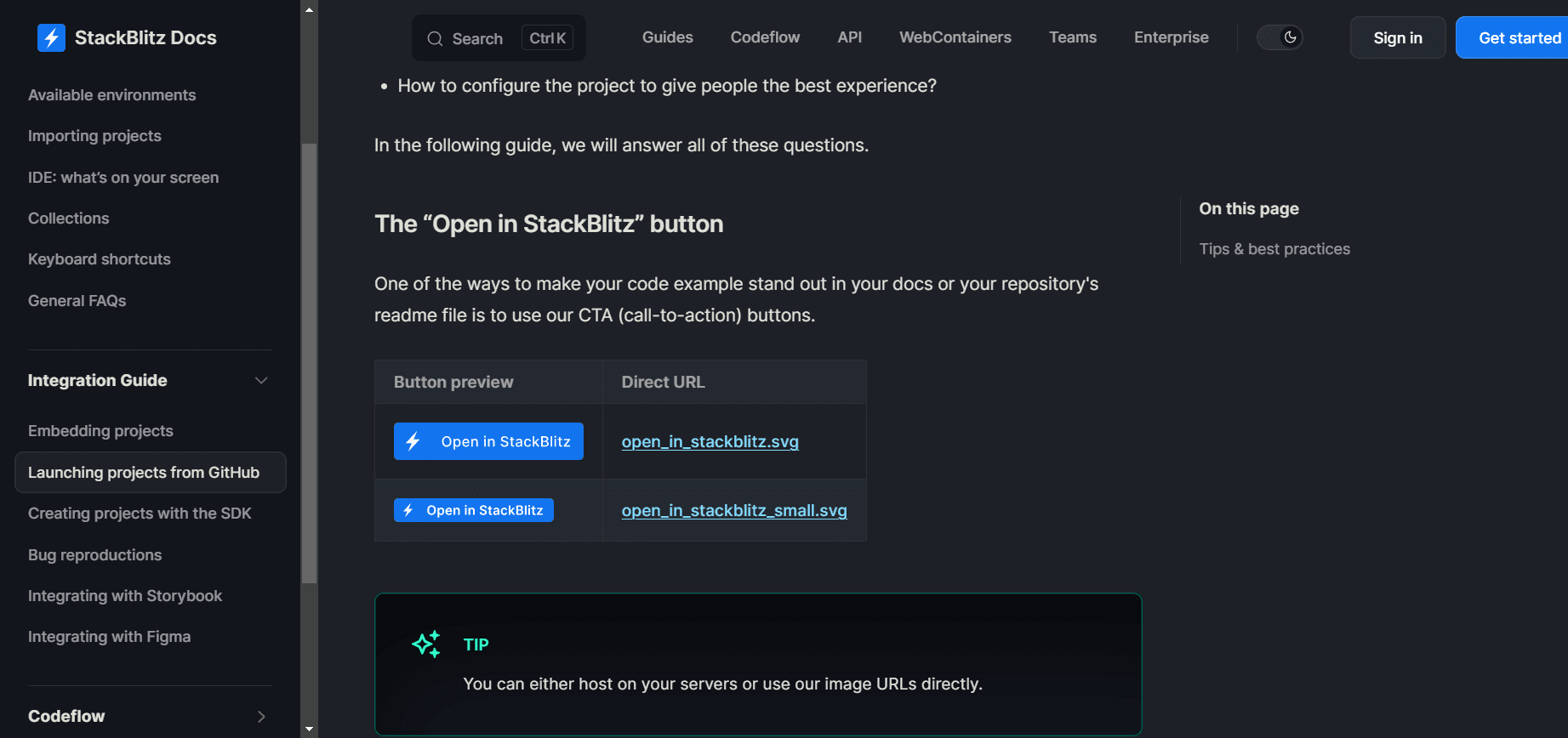Click the Sign in button

[1398, 37]
